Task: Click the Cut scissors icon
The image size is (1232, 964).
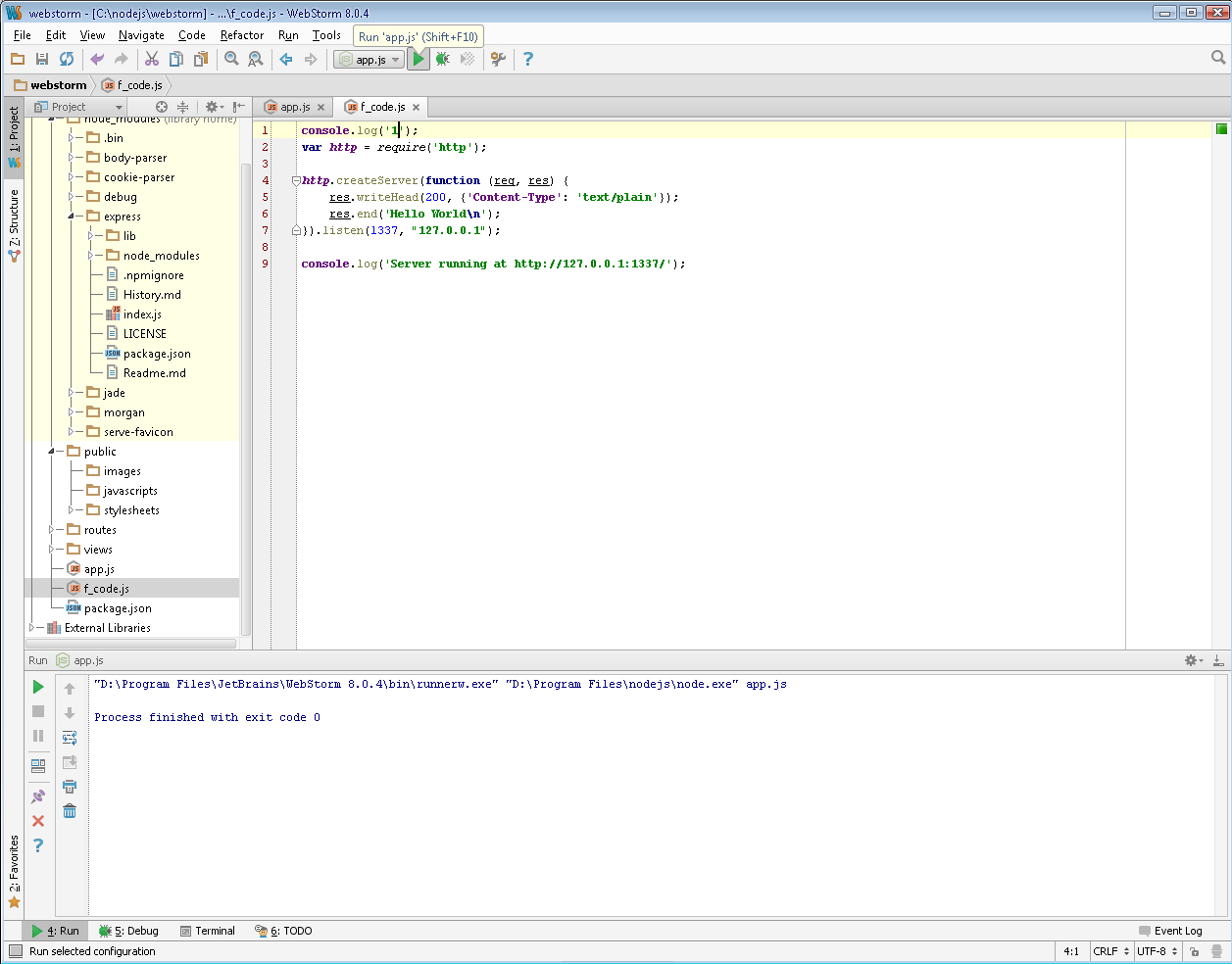Action: 152,59
